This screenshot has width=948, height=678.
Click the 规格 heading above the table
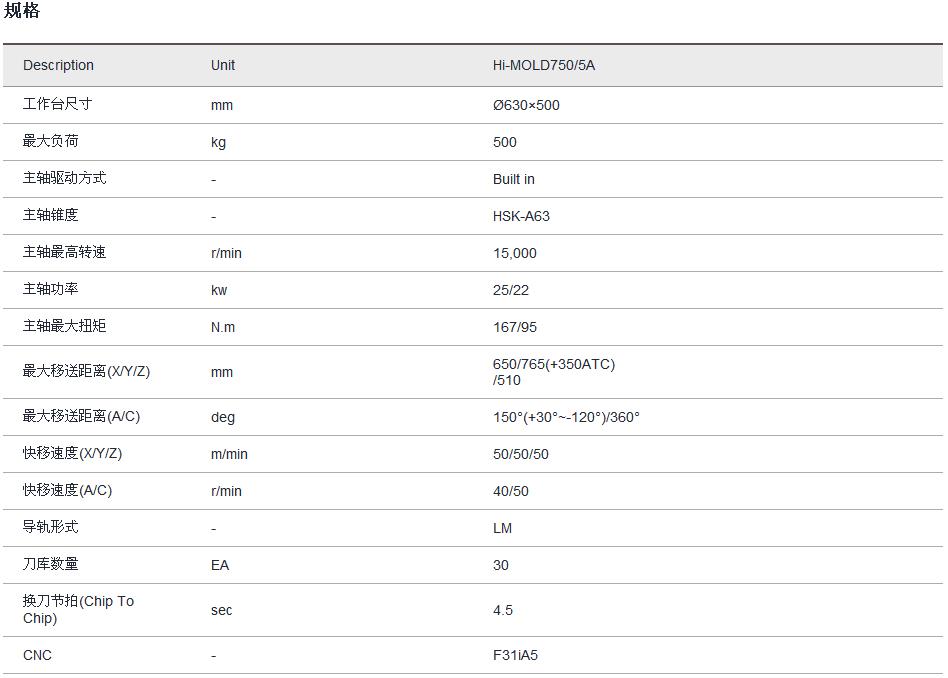22,12
